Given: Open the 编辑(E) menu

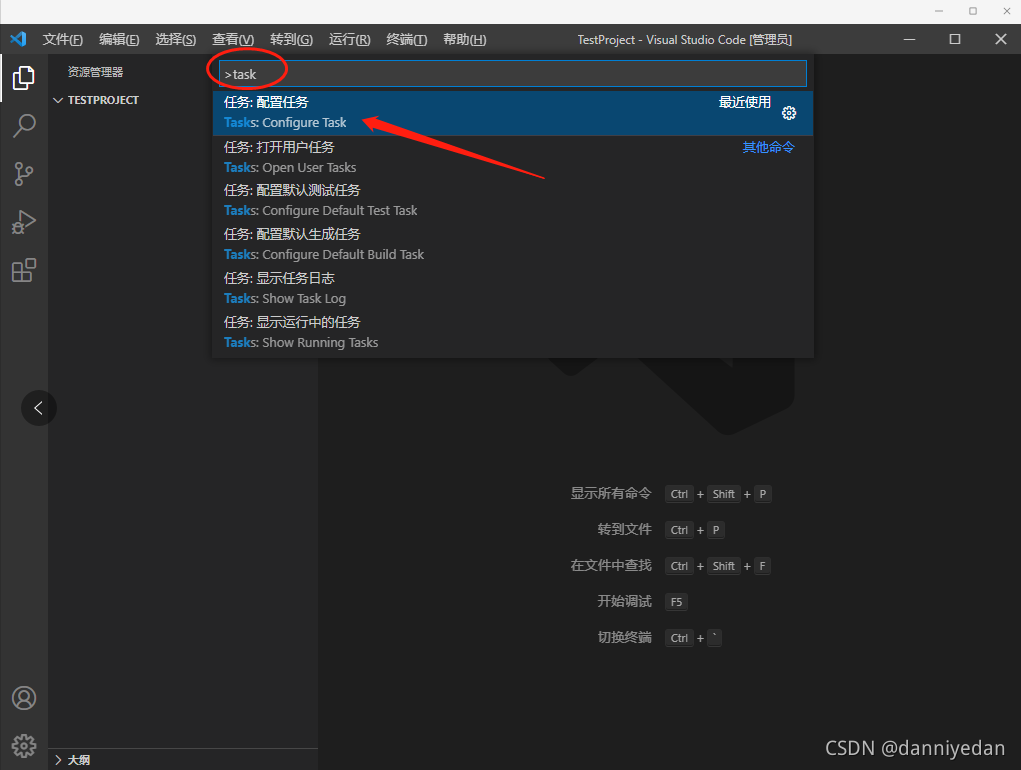Looking at the screenshot, I should 119,40.
